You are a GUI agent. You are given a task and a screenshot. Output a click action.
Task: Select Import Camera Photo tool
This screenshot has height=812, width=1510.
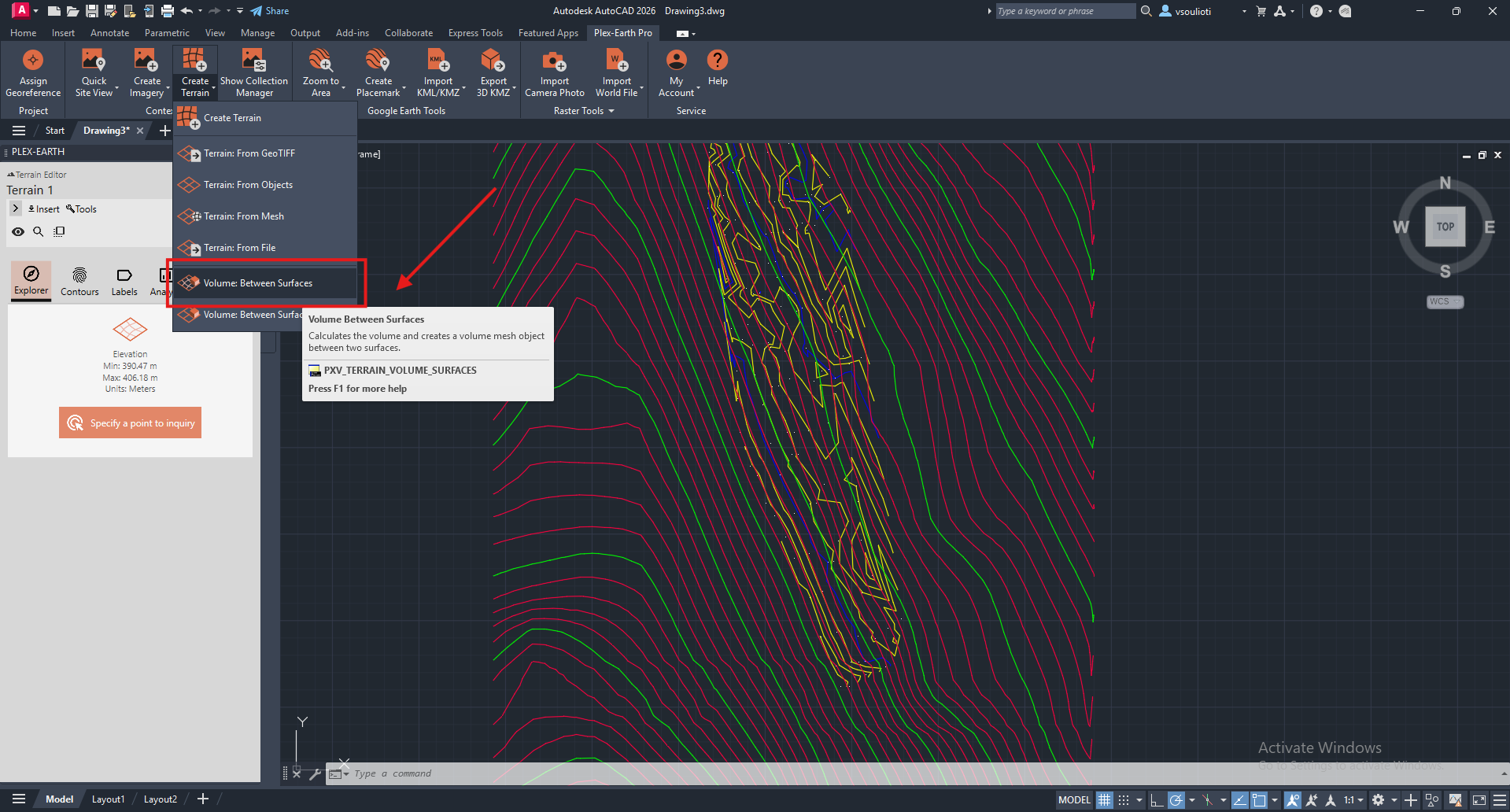[x=555, y=72]
